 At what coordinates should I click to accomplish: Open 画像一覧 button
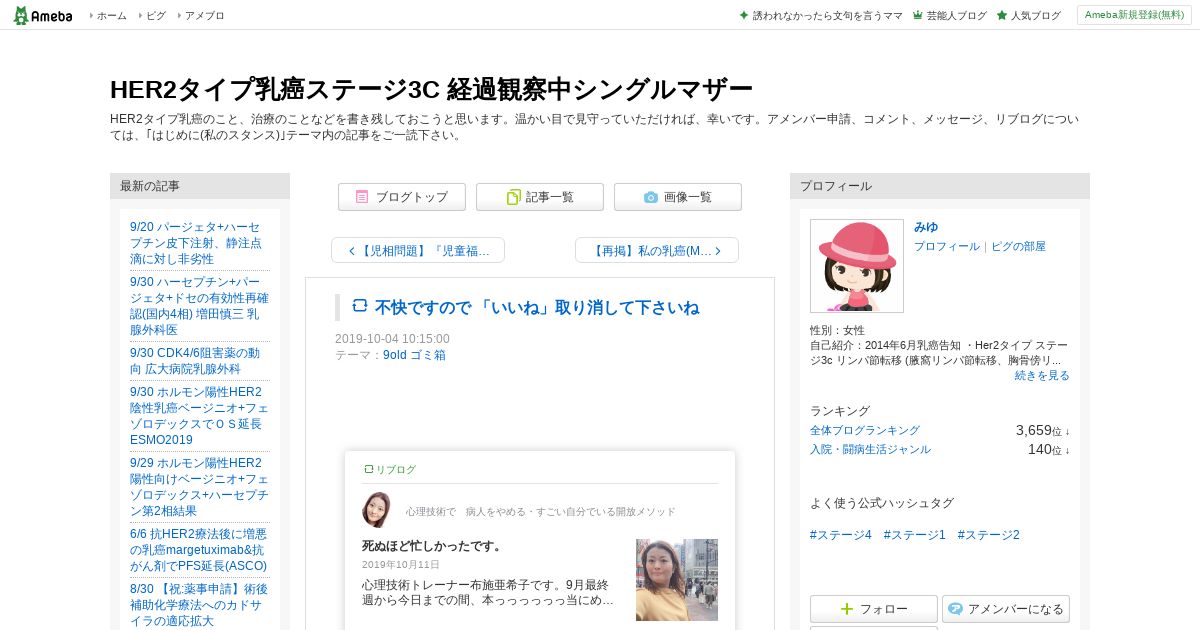(x=678, y=197)
